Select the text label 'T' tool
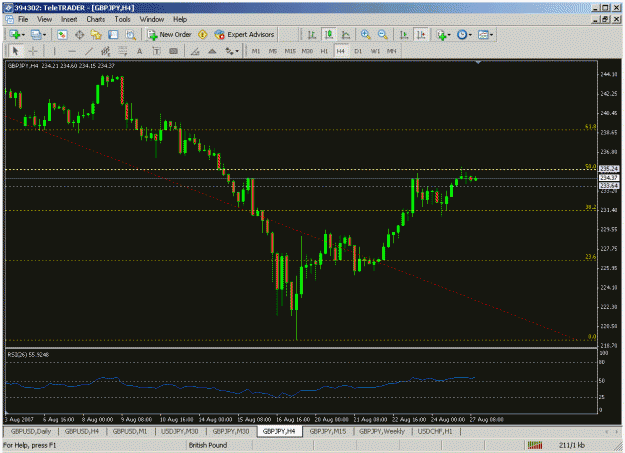 [156, 51]
